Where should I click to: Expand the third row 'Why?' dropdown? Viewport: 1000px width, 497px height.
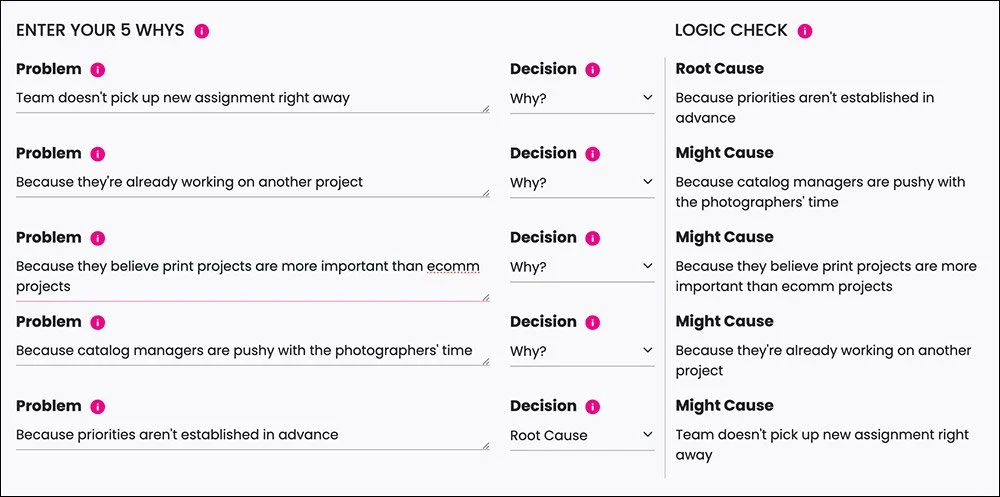click(581, 267)
